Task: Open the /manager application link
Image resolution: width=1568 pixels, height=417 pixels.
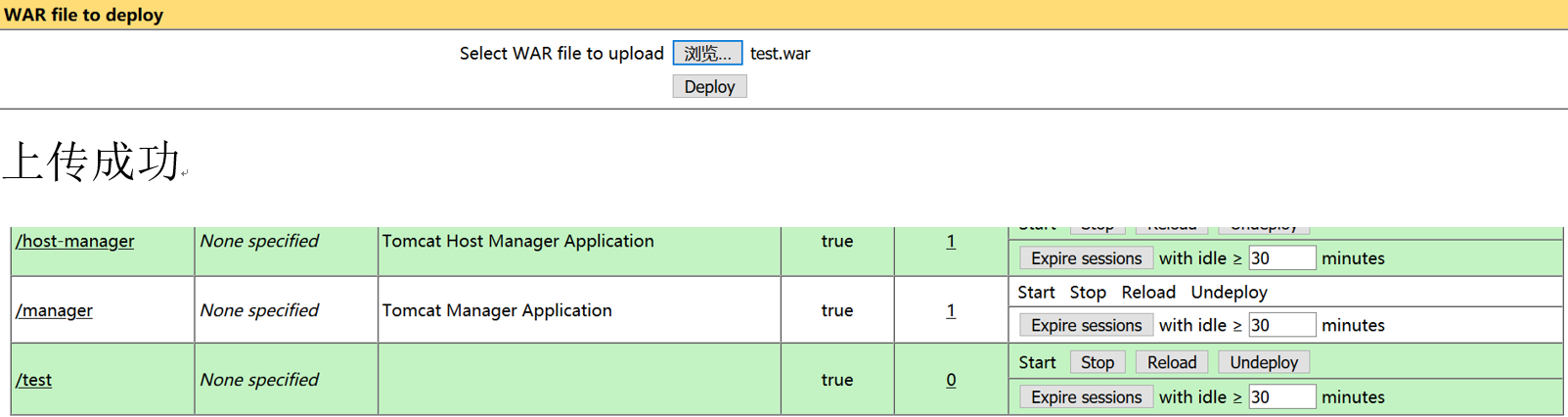Action: pos(55,310)
